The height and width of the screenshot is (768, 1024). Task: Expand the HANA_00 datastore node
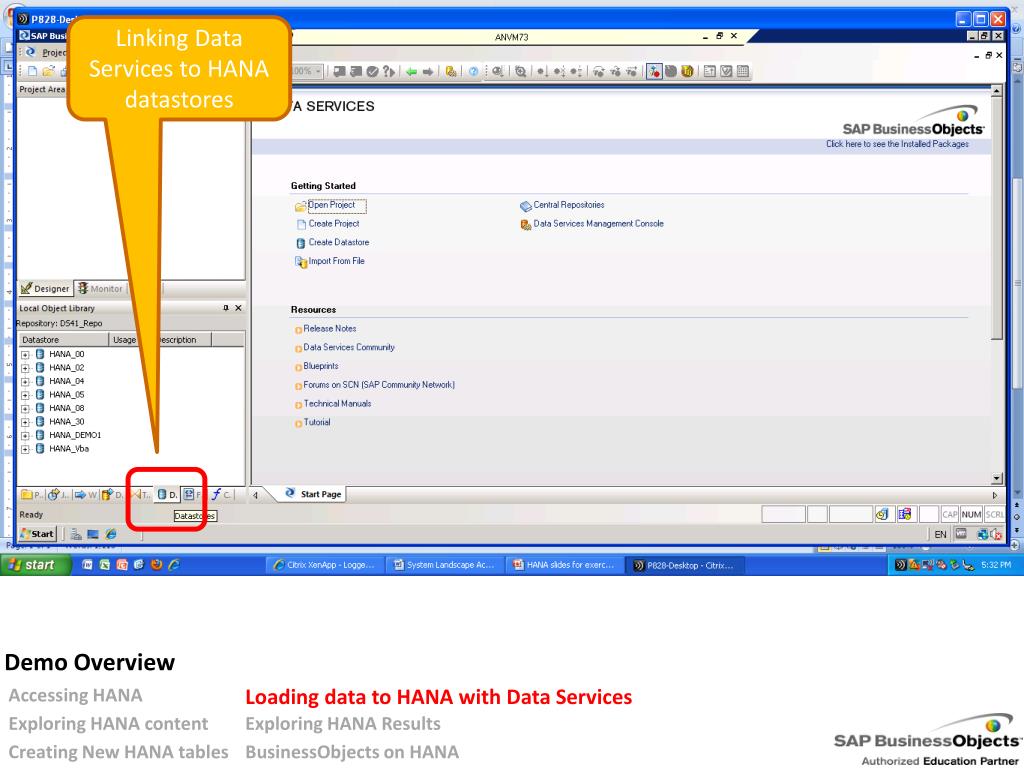coord(25,355)
